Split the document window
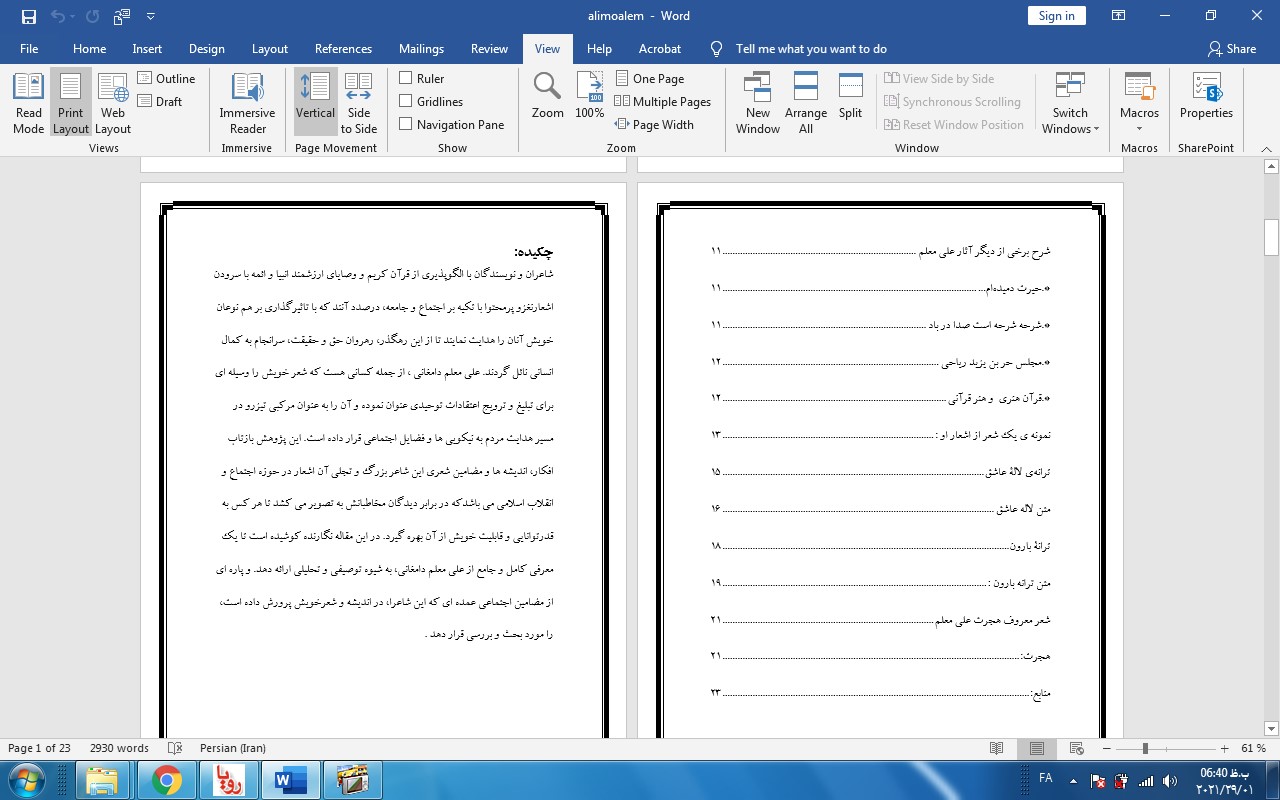 (850, 97)
